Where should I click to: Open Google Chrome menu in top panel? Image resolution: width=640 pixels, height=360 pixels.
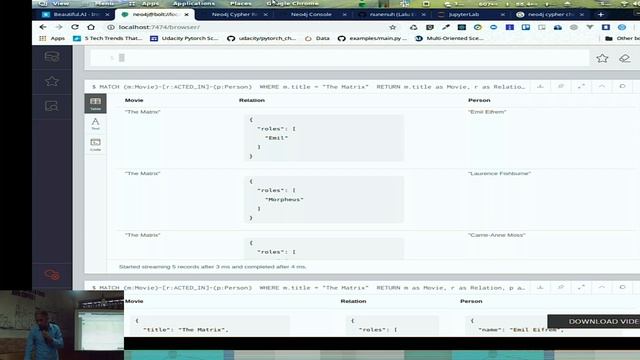pos(292,3)
